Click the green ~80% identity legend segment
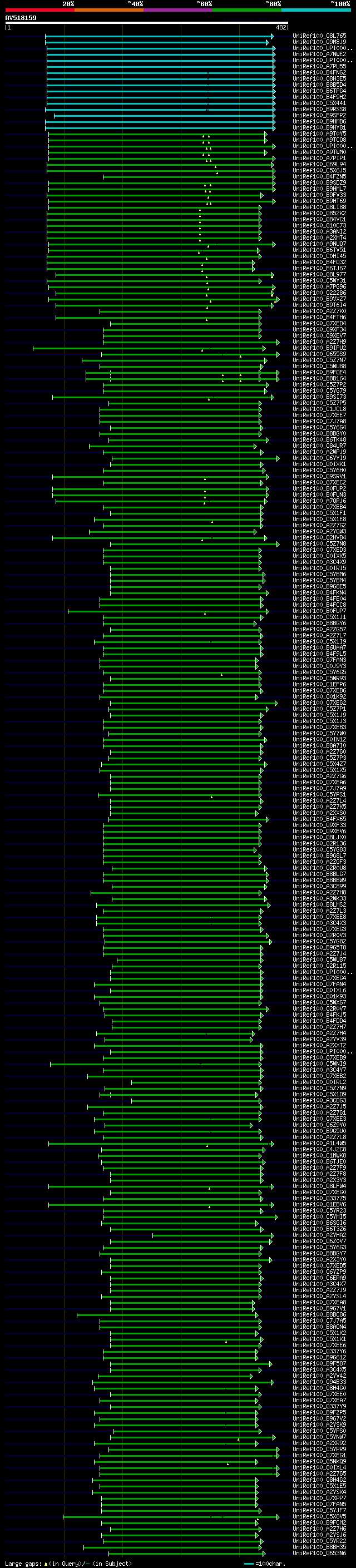Screen dimensions: 356x1568 [247, 10]
